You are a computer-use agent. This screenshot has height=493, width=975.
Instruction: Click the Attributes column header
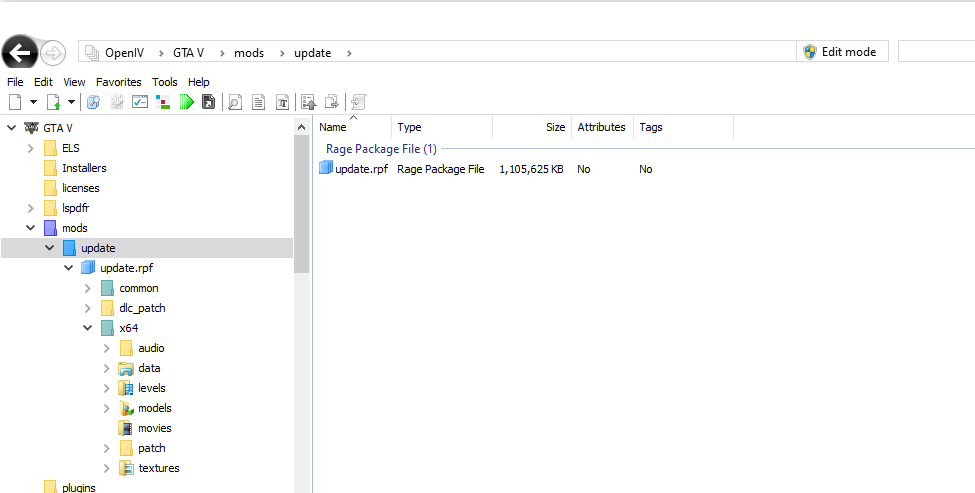pyautogui.click(x=603, y=127)
